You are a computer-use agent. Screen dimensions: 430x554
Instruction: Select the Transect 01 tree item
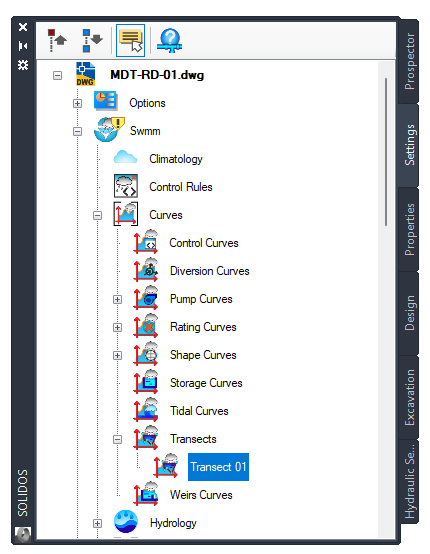point(218,467)
